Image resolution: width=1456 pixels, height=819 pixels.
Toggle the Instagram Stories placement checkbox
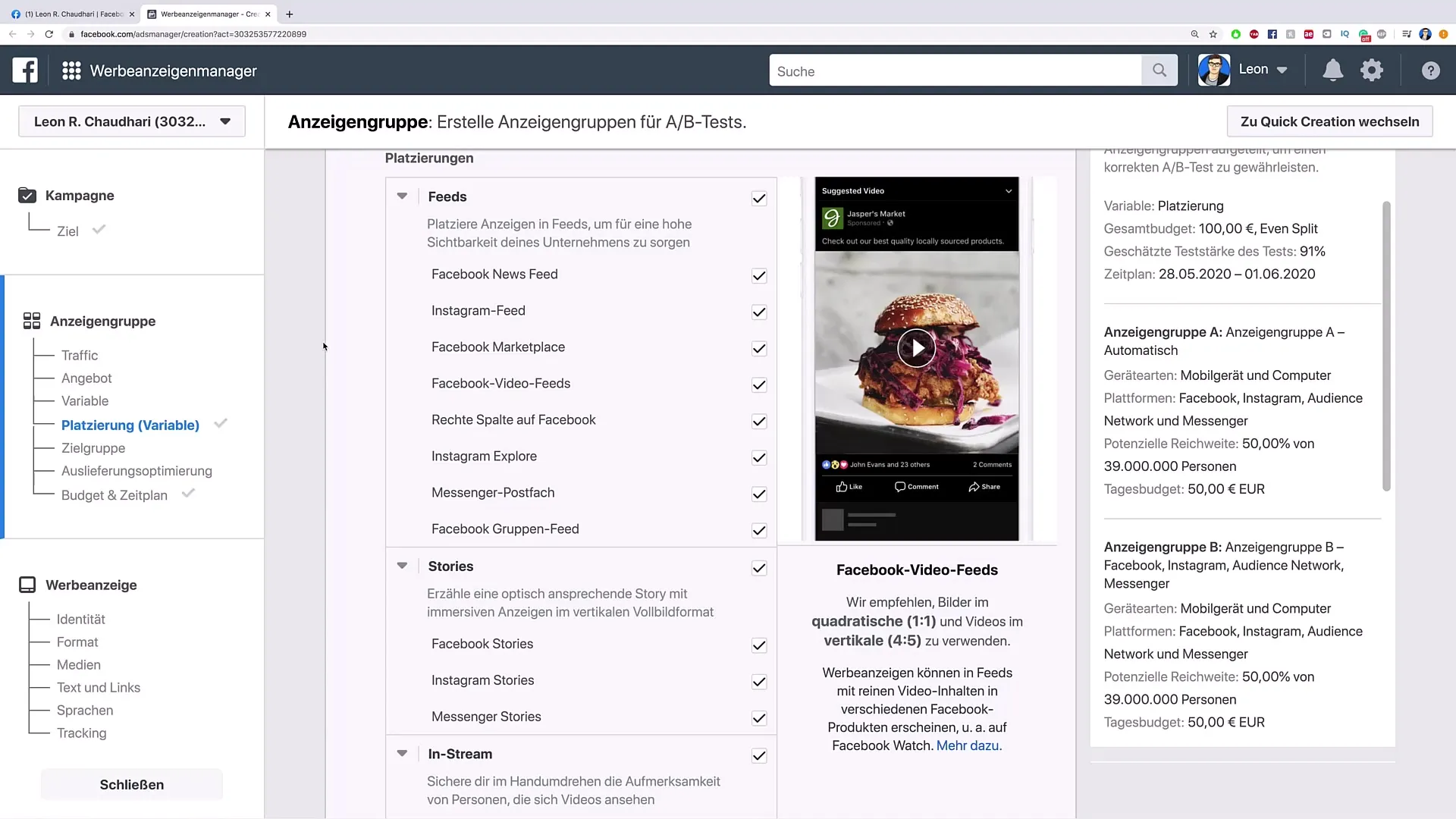pos(759,680)
